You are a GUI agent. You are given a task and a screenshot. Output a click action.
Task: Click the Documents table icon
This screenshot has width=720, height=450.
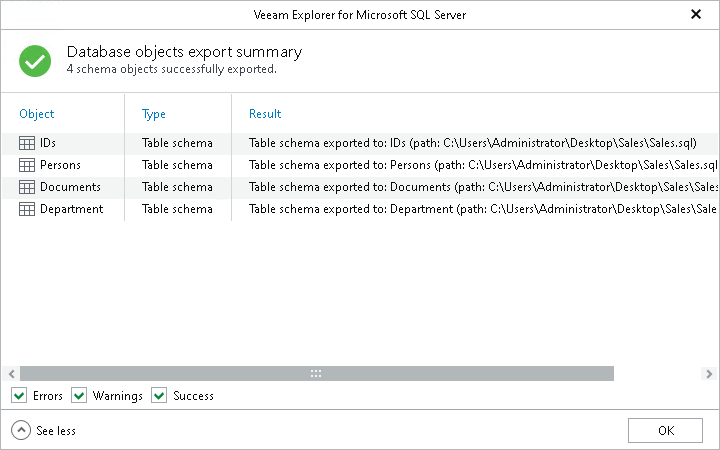[27, 187]
